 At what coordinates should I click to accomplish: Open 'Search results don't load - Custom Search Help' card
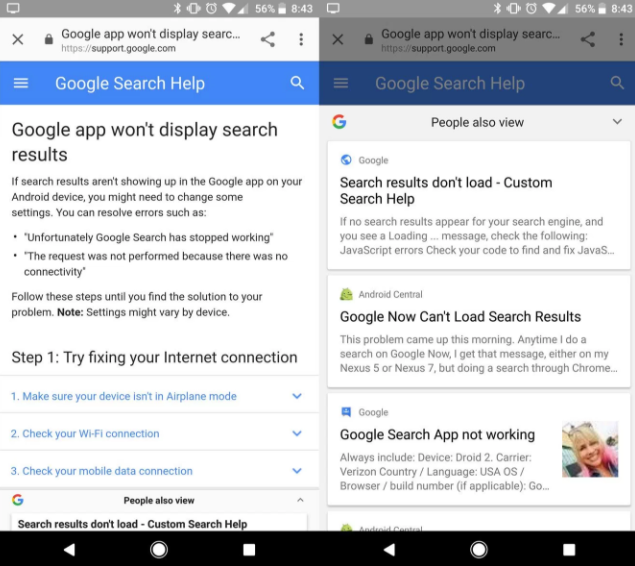click(x=479, y=205)
